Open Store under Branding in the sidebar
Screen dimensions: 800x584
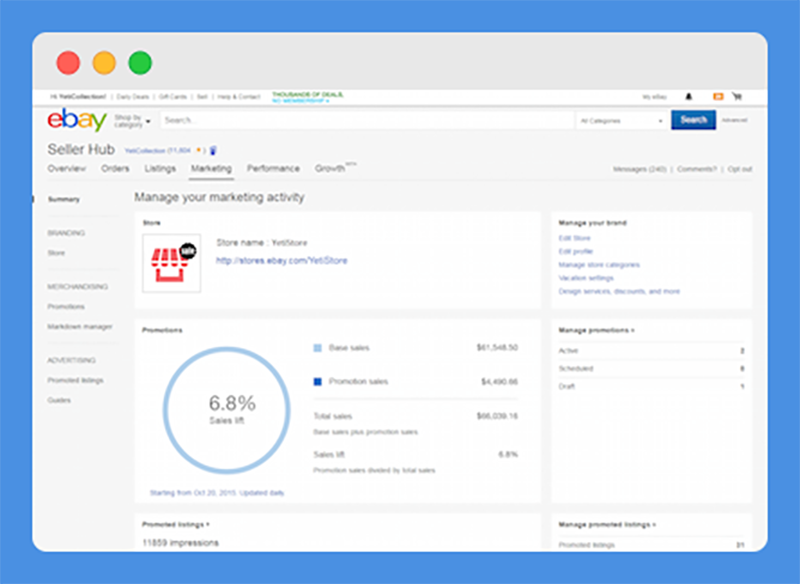click(x=56, y=253)
